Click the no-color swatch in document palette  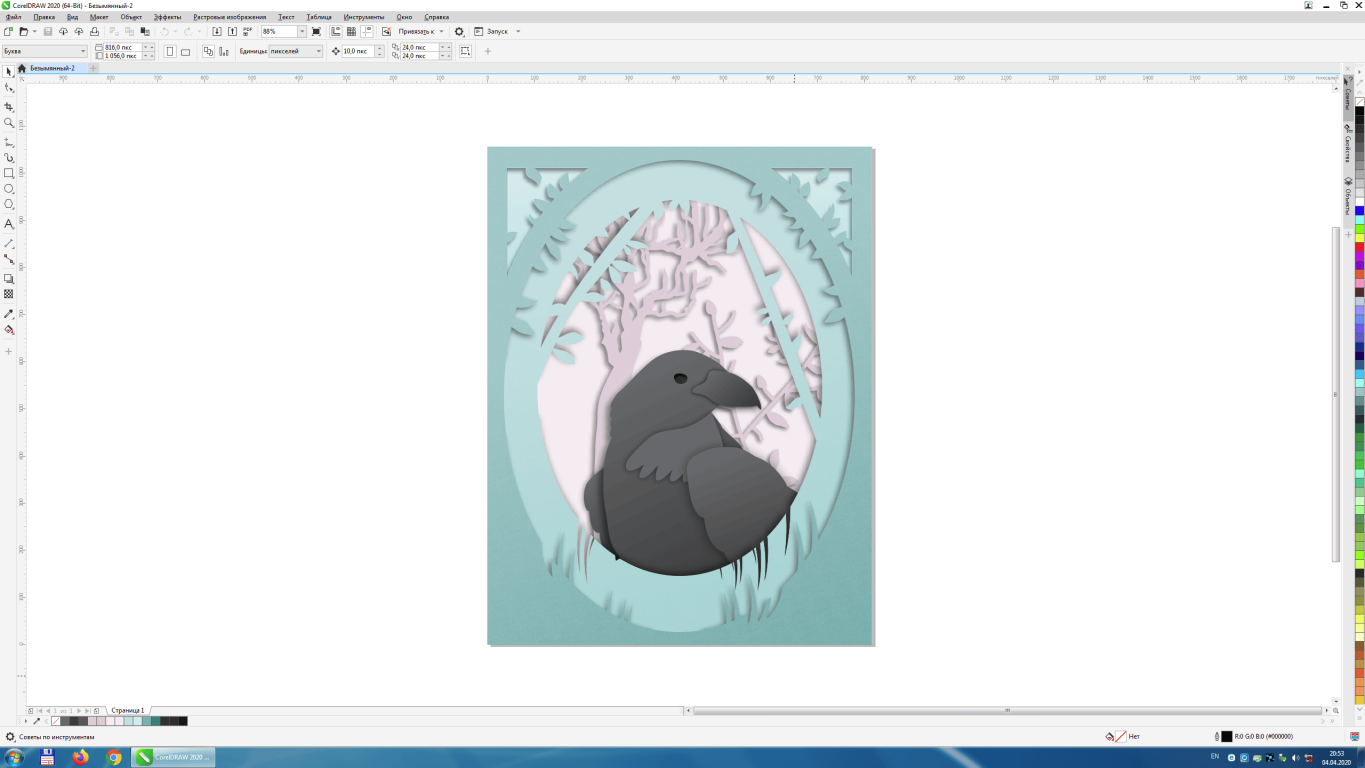pyautogui.click(x=56, y=721)
